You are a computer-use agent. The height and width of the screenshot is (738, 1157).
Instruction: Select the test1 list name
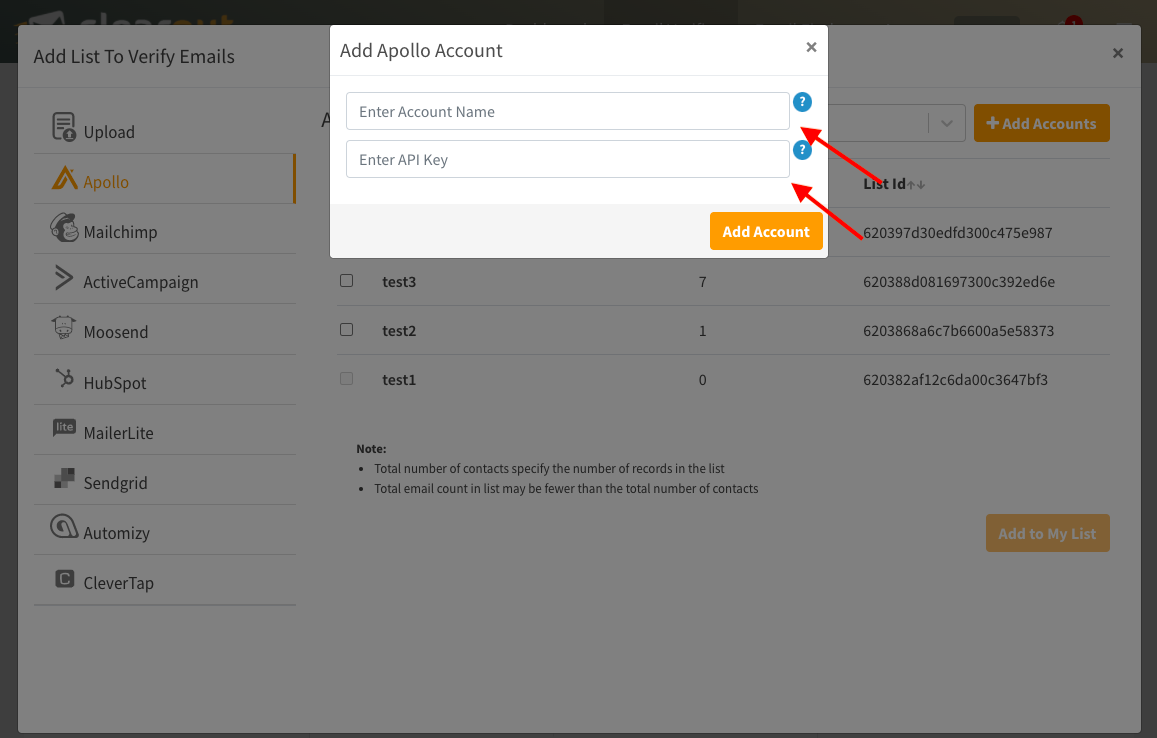399,380
